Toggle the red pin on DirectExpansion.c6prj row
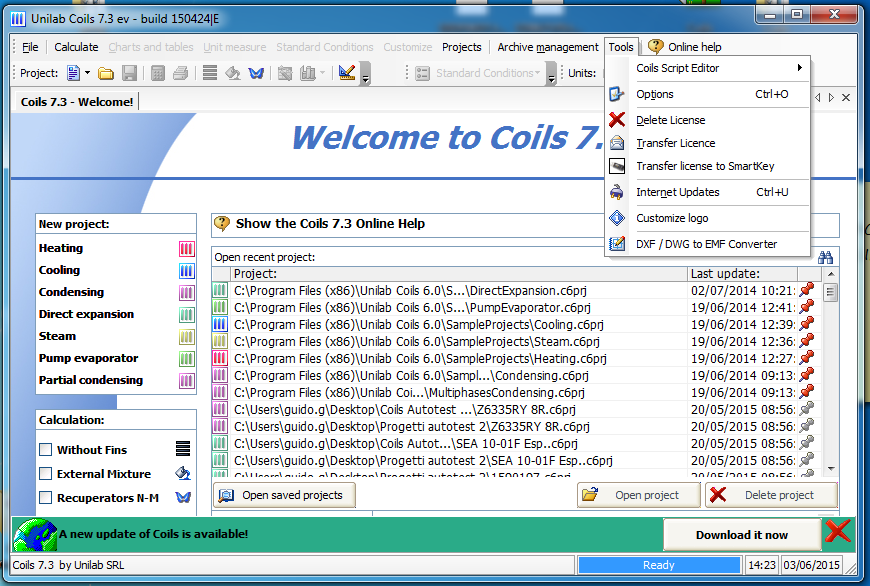 807,290
